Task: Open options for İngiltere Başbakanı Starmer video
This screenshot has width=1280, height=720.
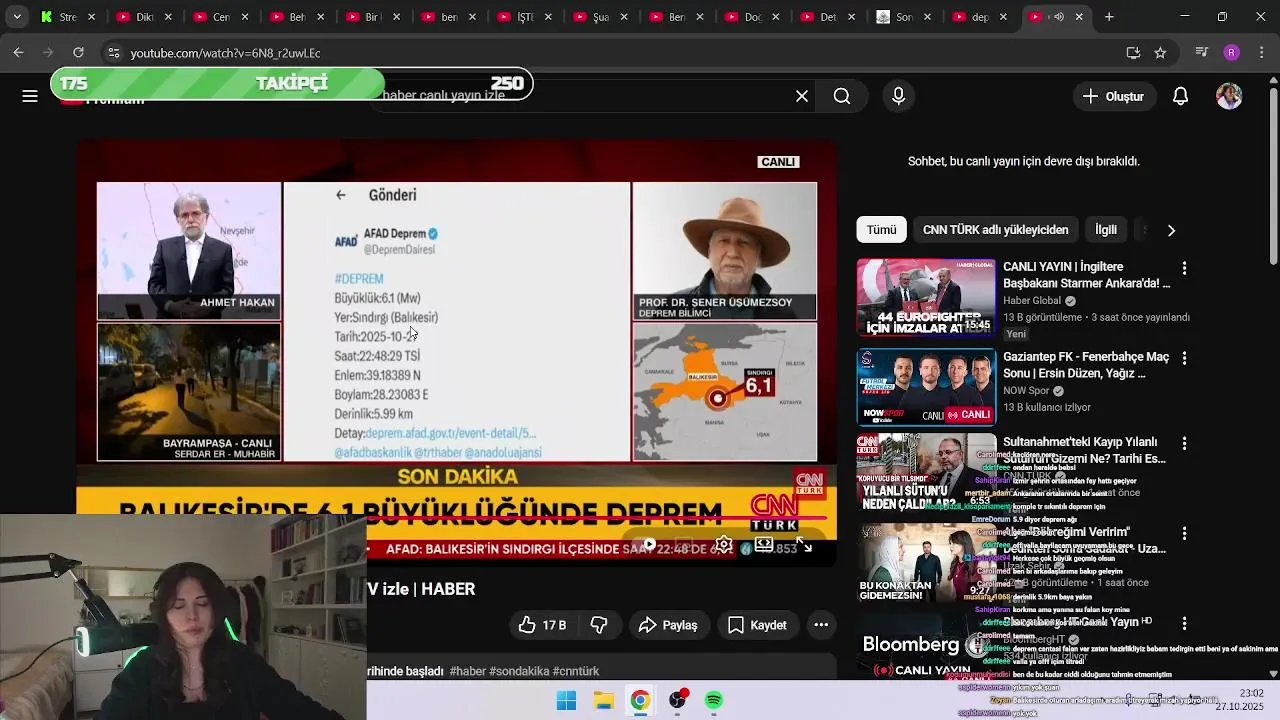Action: pyautogui.click(x=1184, y=269)
